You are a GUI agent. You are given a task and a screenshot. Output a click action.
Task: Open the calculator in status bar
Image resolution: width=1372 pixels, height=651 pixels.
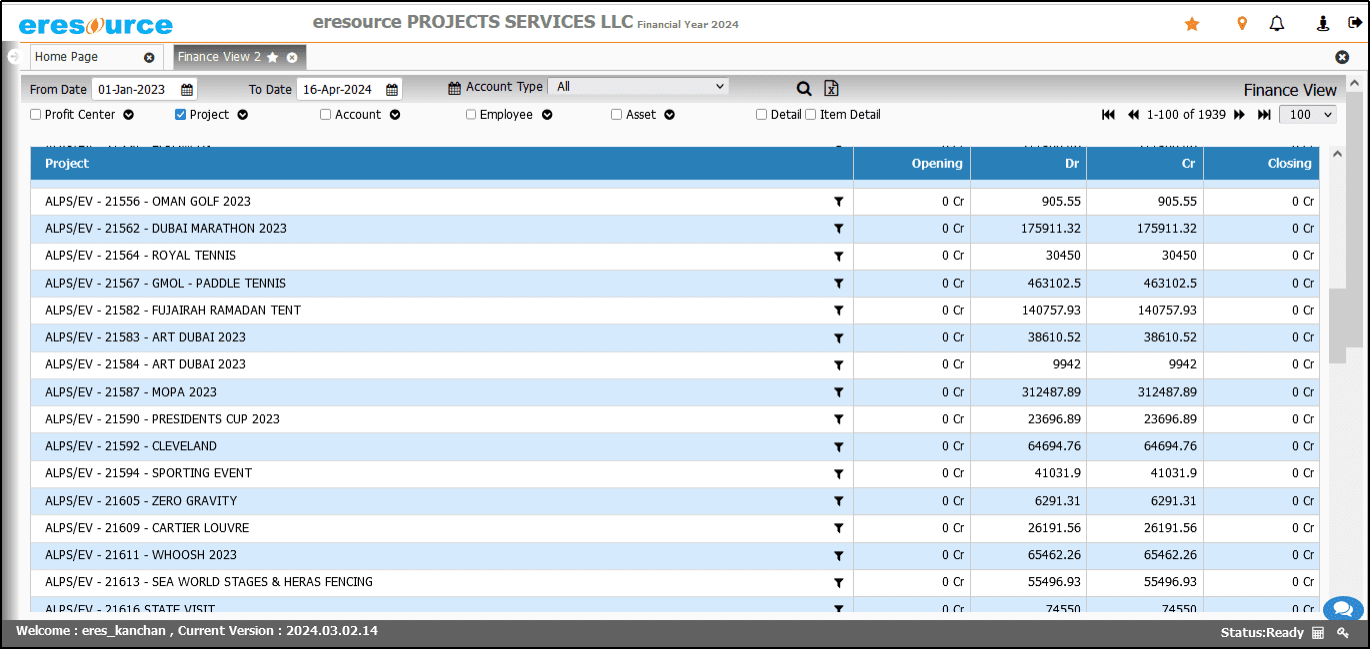pyautogui.click(x=1318, y=633)
